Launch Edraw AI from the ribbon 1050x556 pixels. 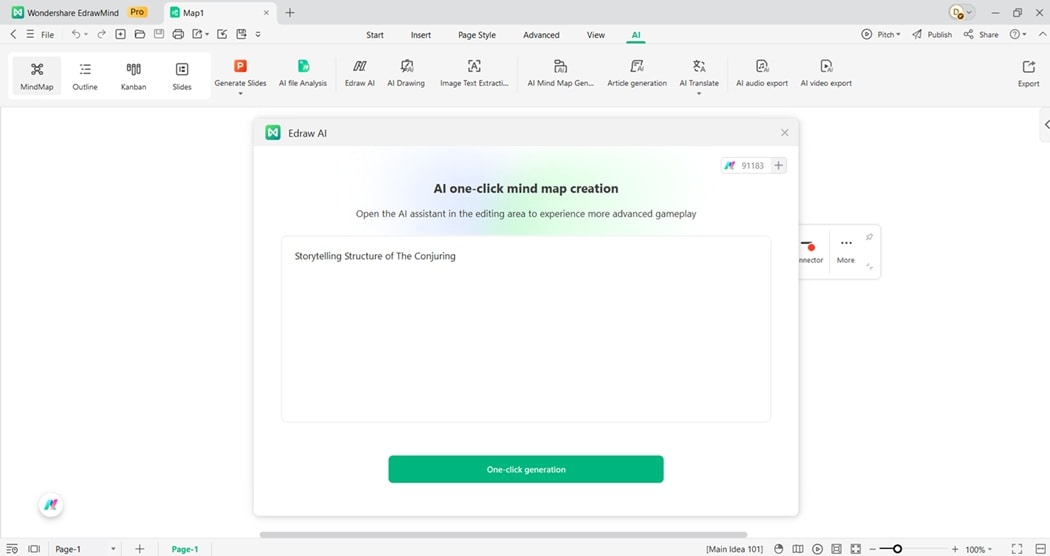[x=360, y=73]
